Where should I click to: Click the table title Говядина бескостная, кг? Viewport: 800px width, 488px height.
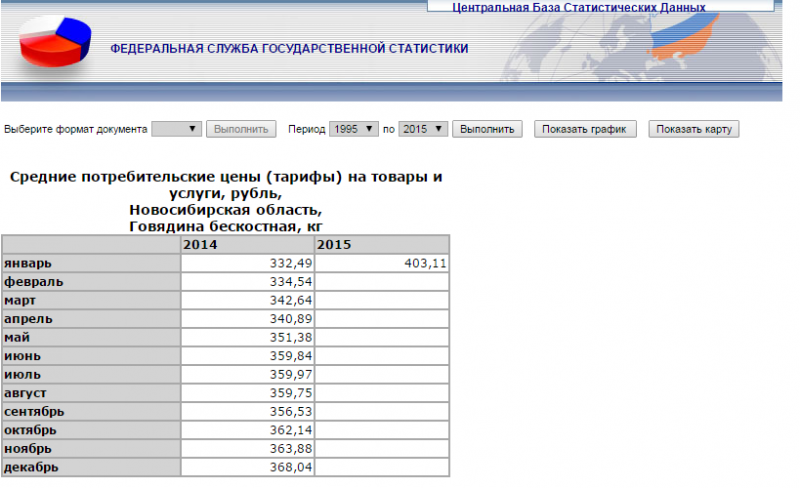(226, 226)
